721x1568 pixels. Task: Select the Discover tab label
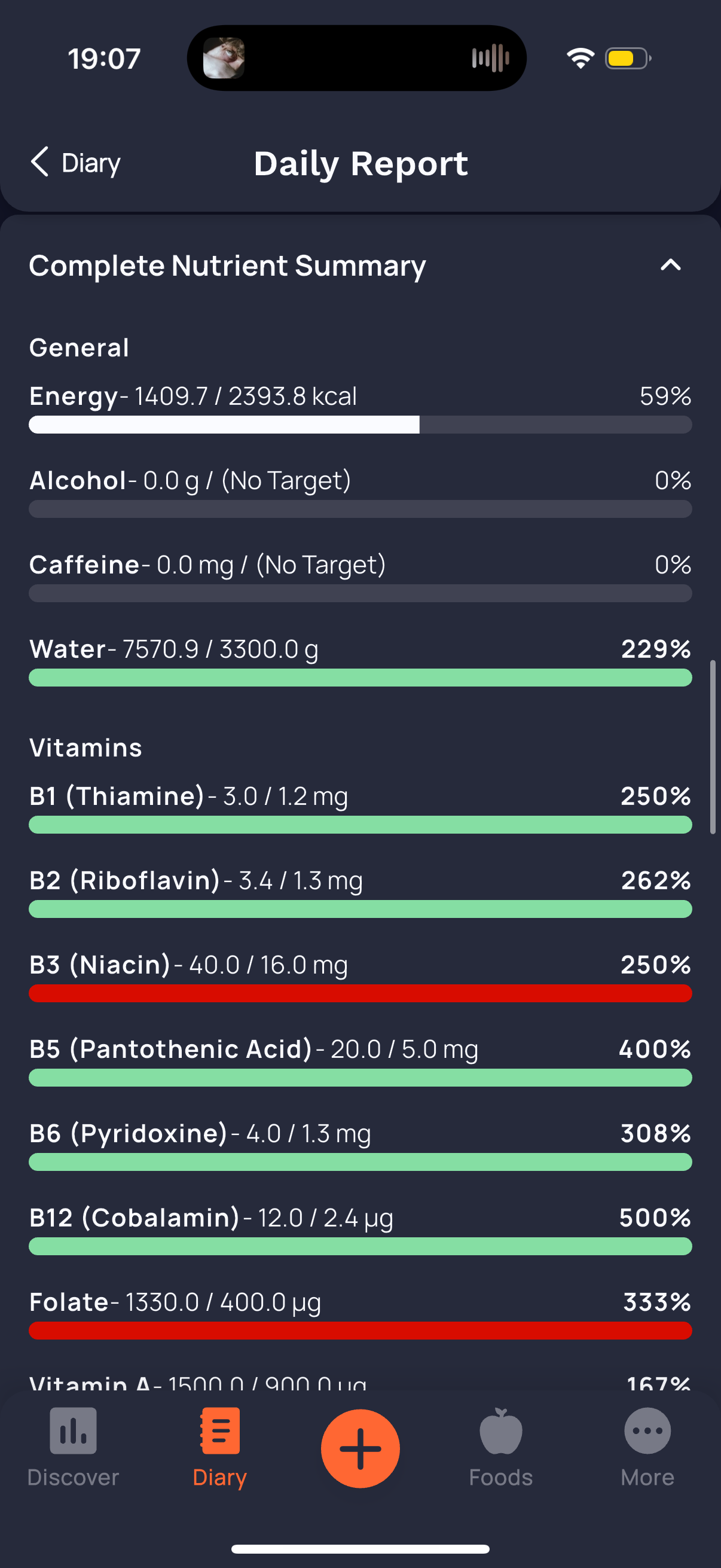(73, 1477)
